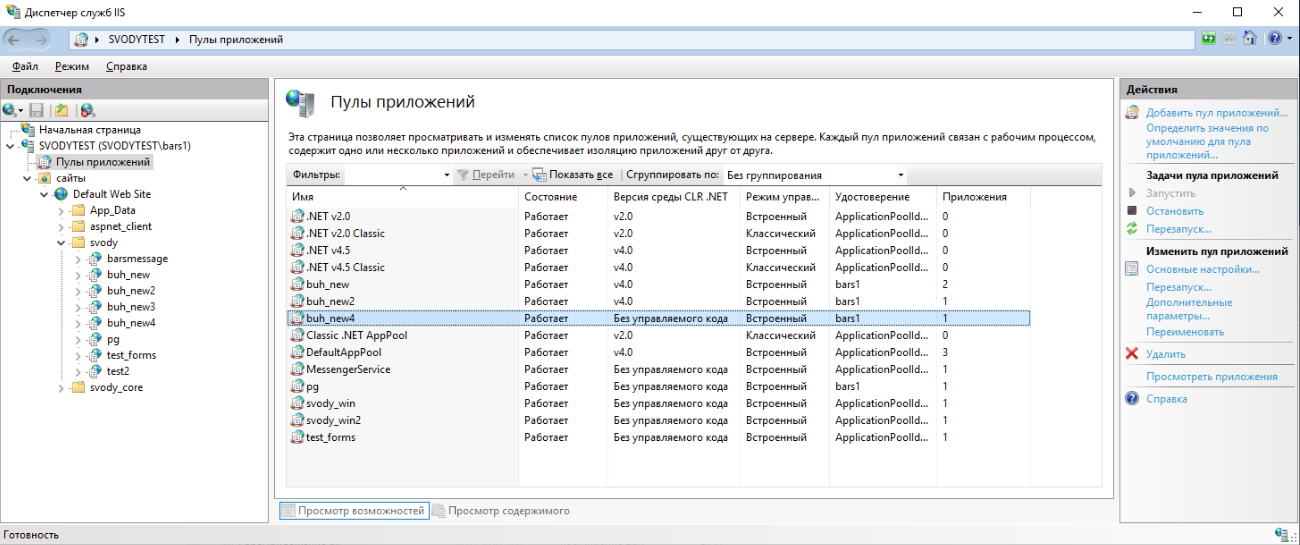Switch to Content View tab
This screenshot has width=1300, height=545.
[501, 511]
